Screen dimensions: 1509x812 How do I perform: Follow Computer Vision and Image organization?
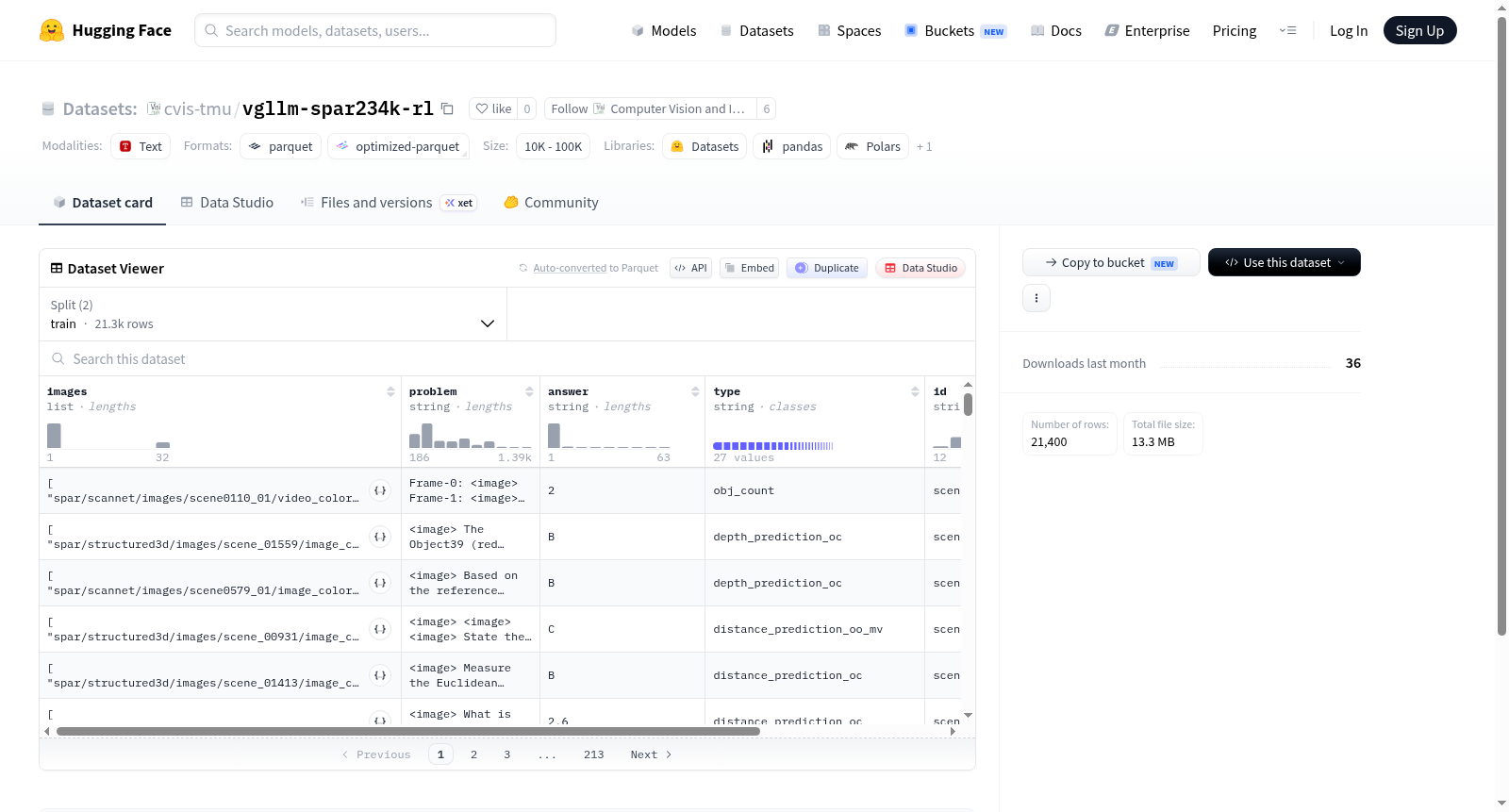click(651, 108)
